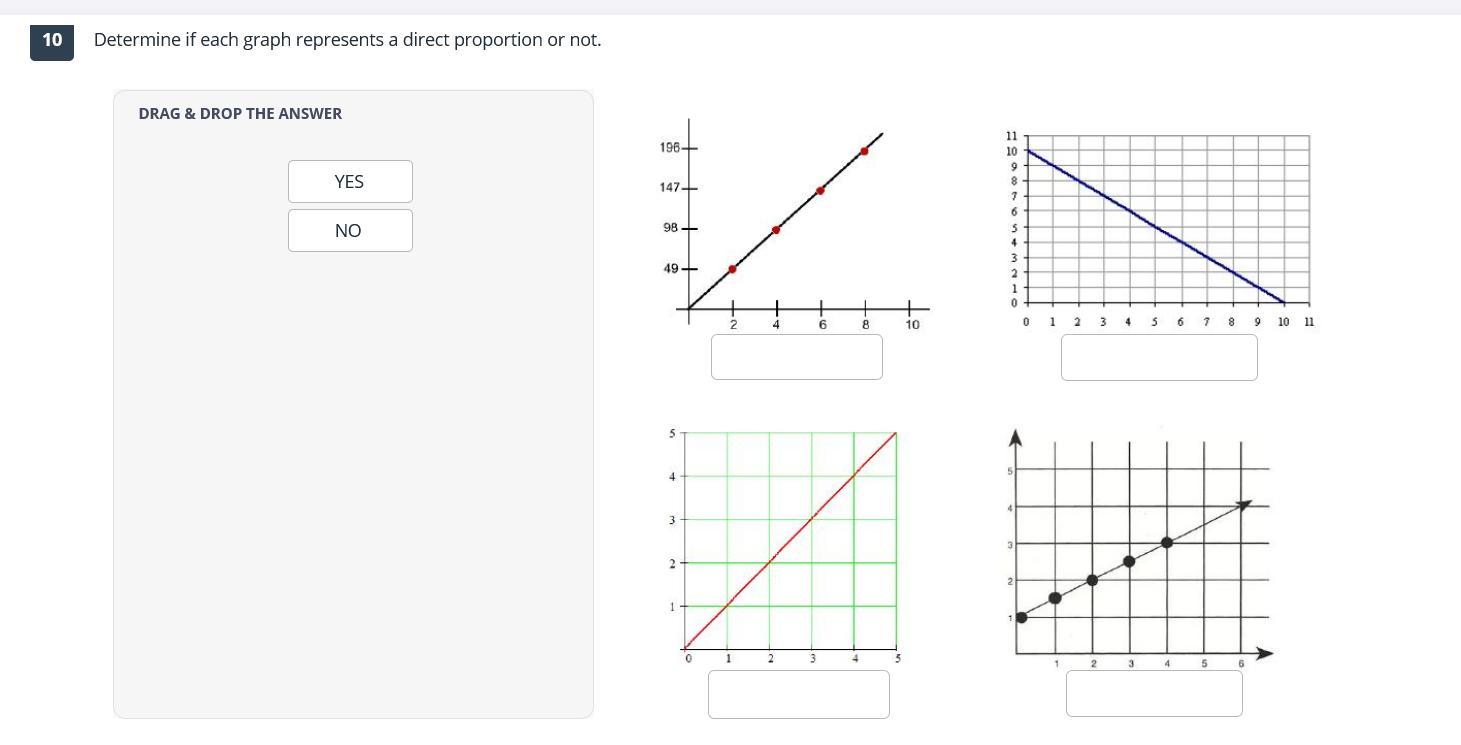The width and height of the screenshot is (1461, 745).
Task: Click drop box under red line green grid graph
Action: click(798, 694)
